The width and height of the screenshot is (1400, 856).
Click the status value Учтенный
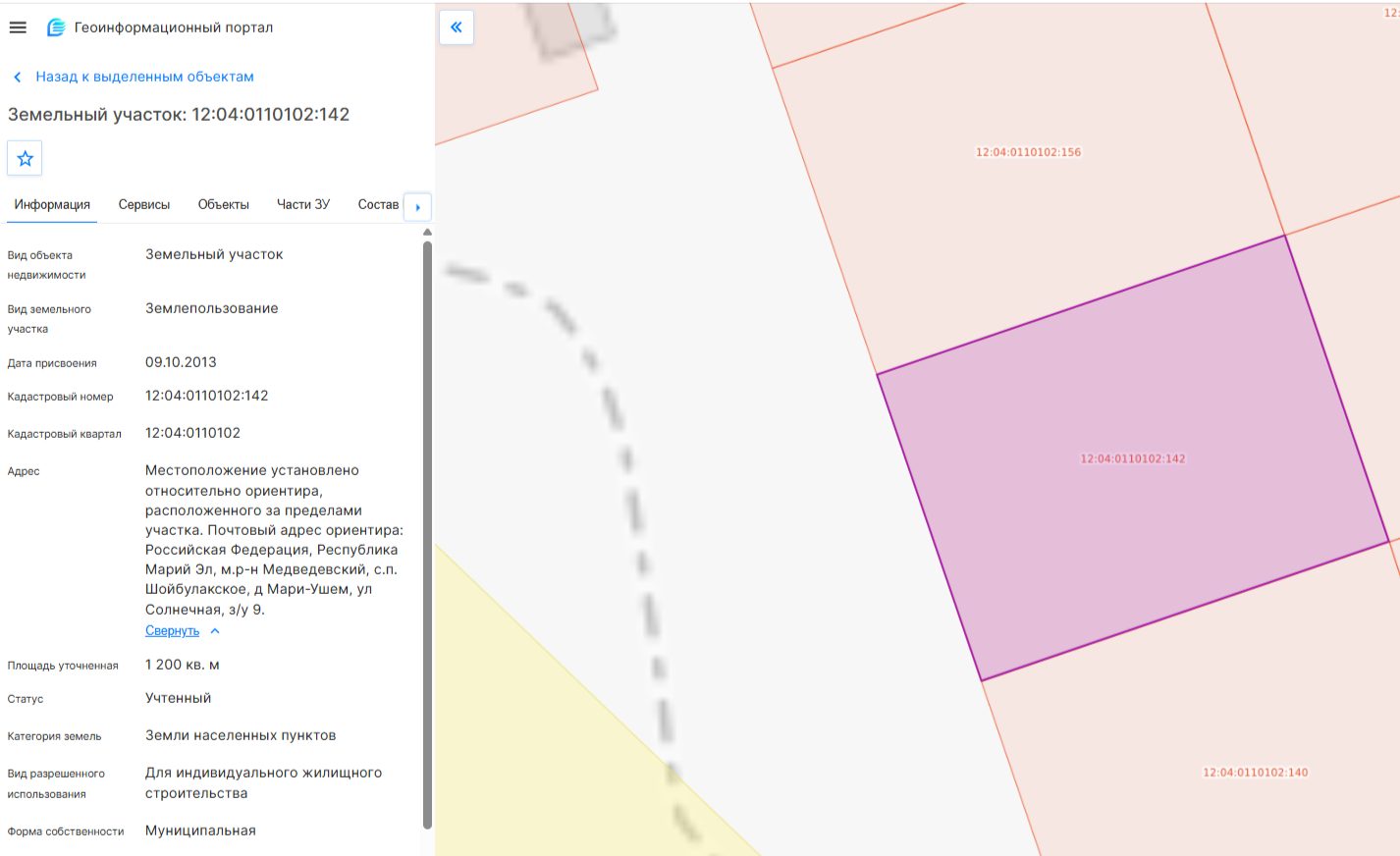179,698
